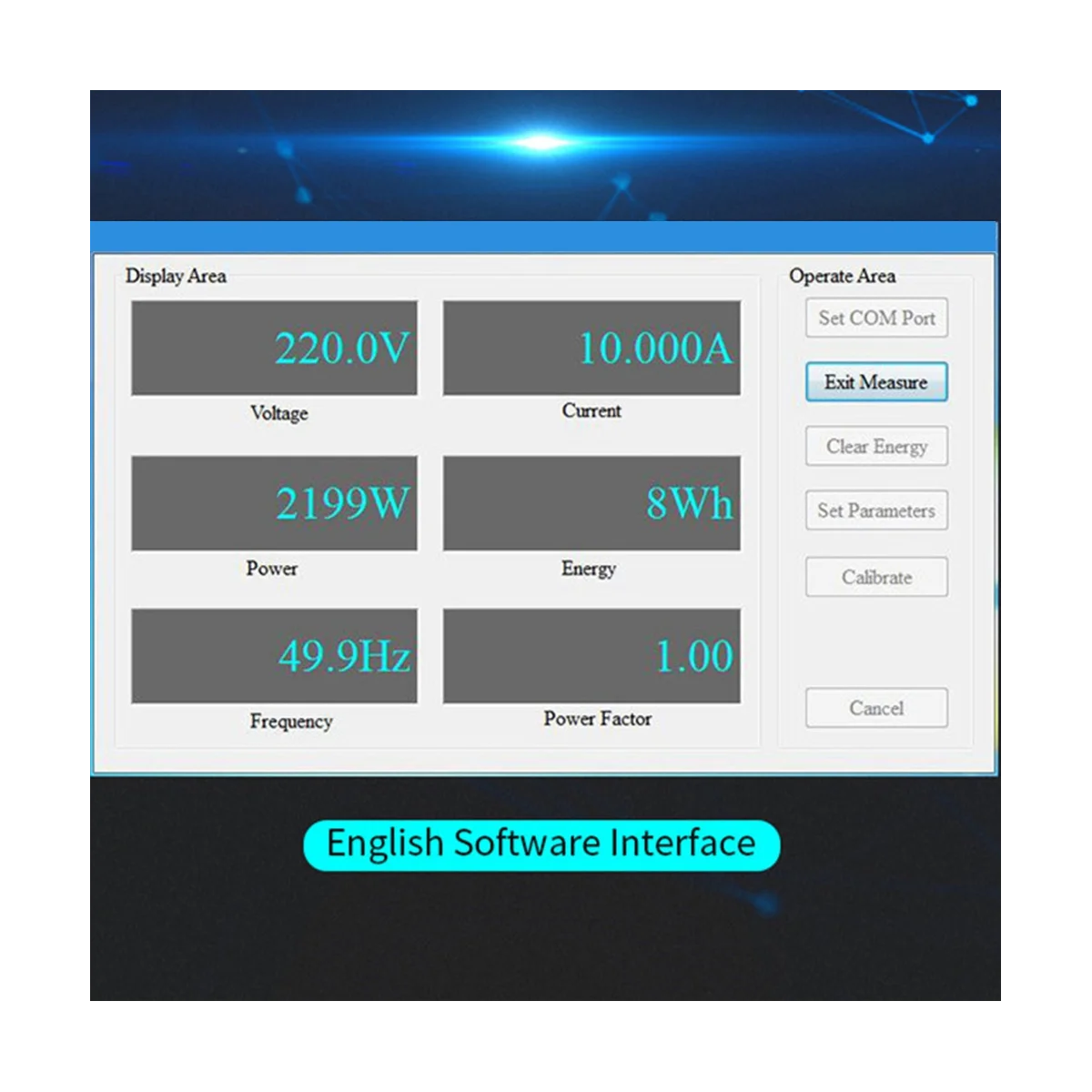Image resolution: width=1092 pixels, height=1092 pixels.
Task: Open Set Parameters
Action: point(876,511)
